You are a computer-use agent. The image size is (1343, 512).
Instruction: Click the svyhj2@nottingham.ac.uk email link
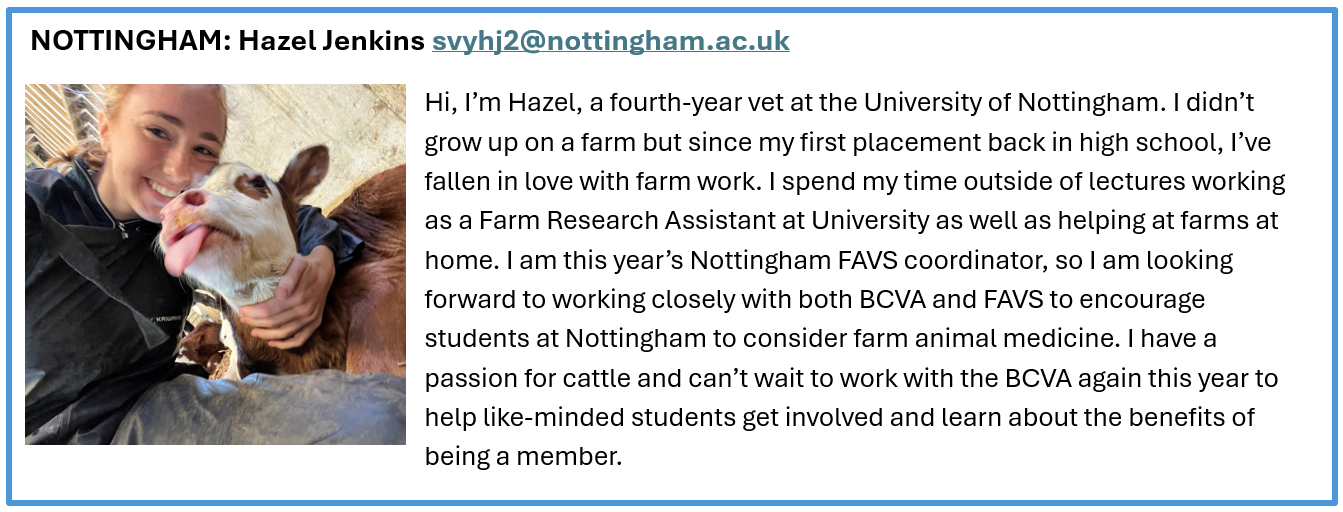(x=610, y=41)
